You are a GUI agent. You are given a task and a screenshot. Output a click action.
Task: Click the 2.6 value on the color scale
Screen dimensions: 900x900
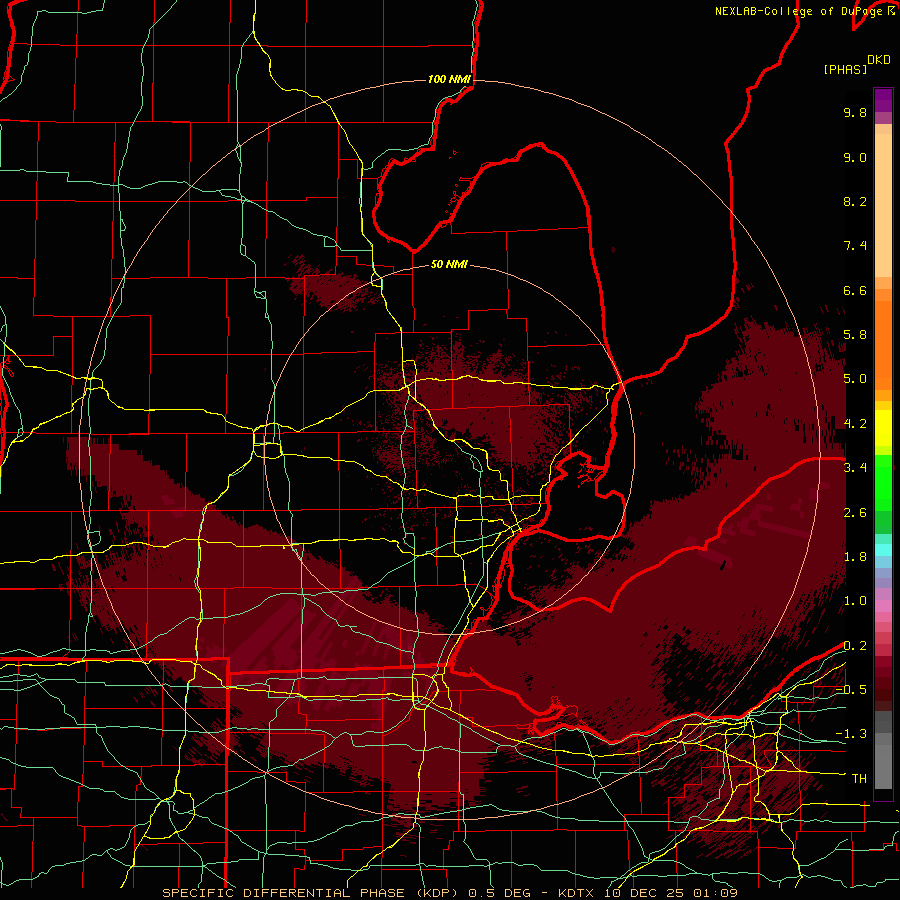click(x=855, y=513)
